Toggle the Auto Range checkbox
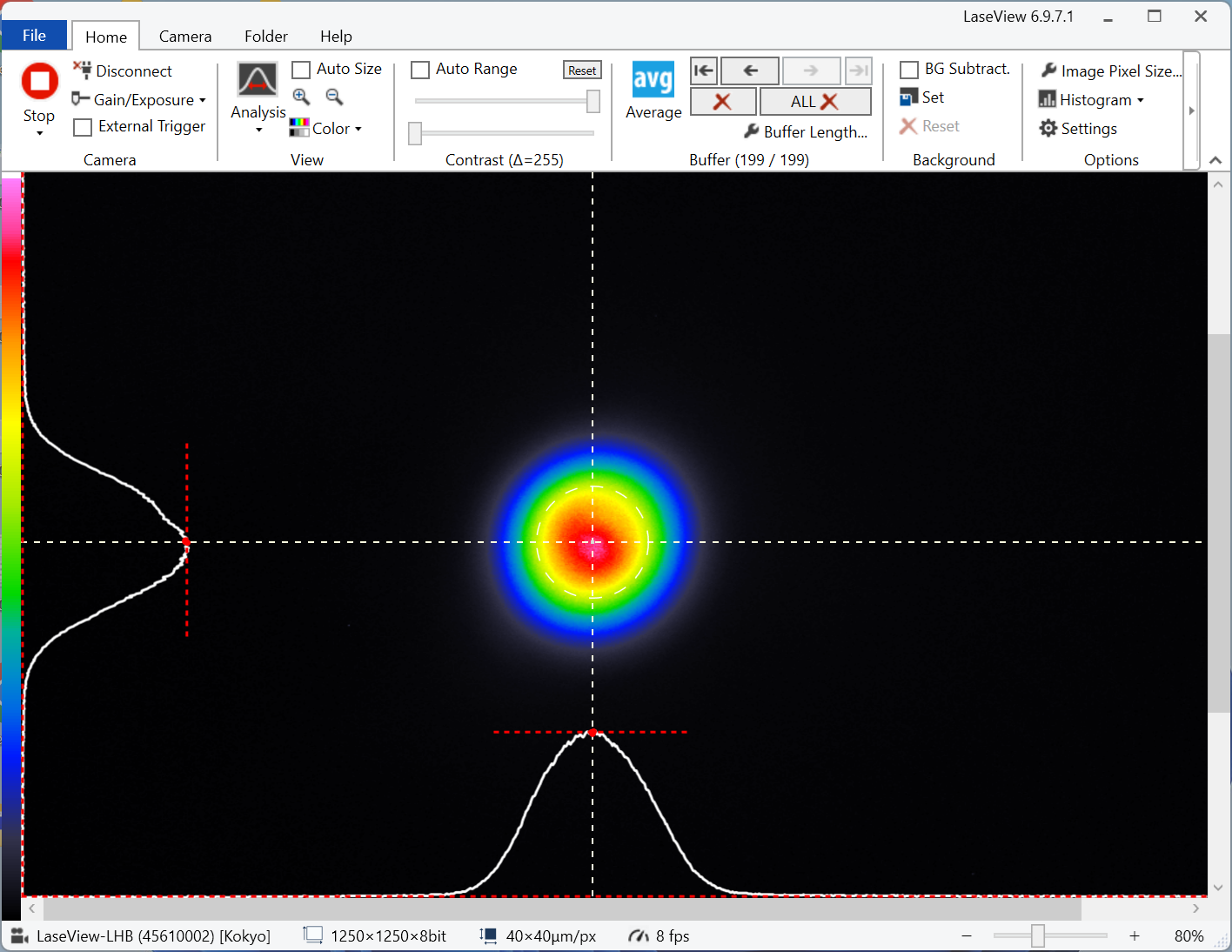The image size is (1232, 952). pos(420,70)
